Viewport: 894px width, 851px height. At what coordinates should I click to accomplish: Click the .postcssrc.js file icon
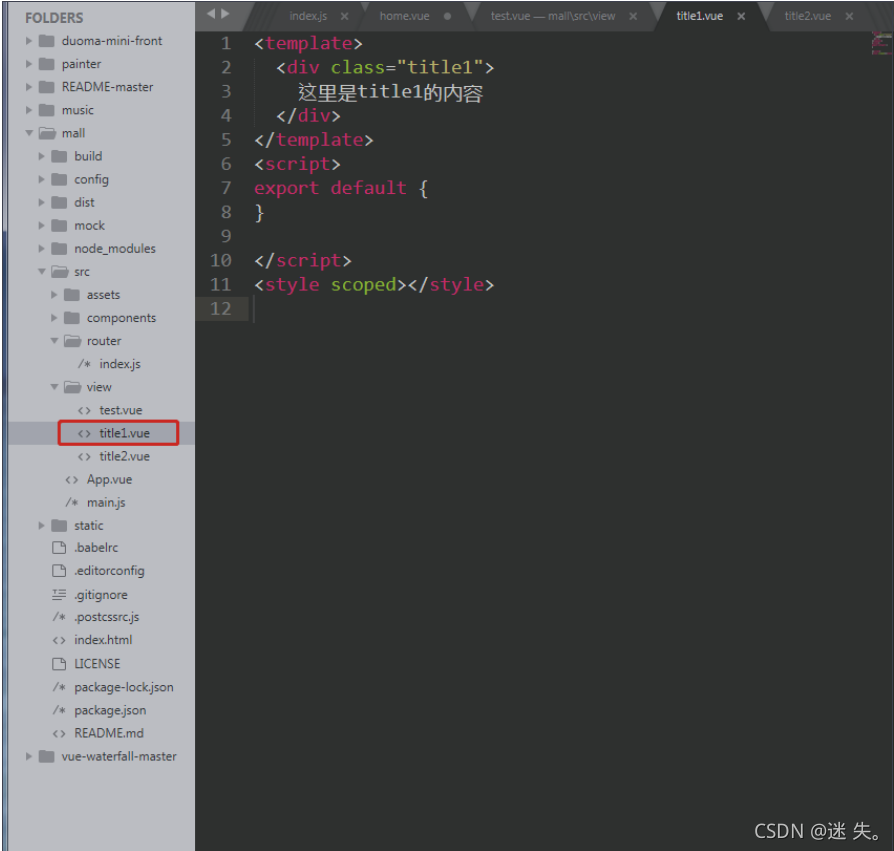[59, 617]
